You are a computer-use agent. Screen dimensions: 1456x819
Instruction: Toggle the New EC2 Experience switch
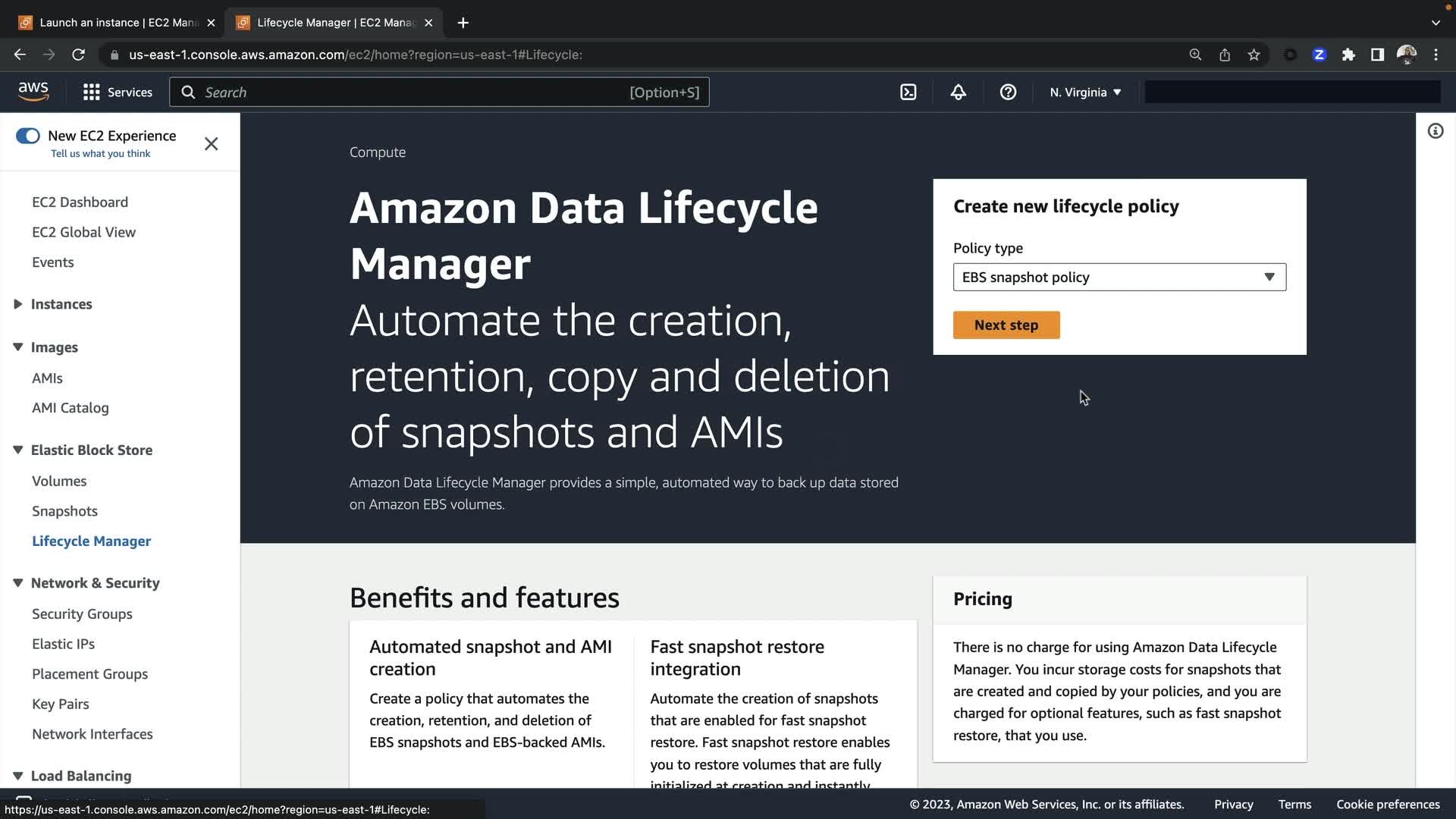[28, 136]
